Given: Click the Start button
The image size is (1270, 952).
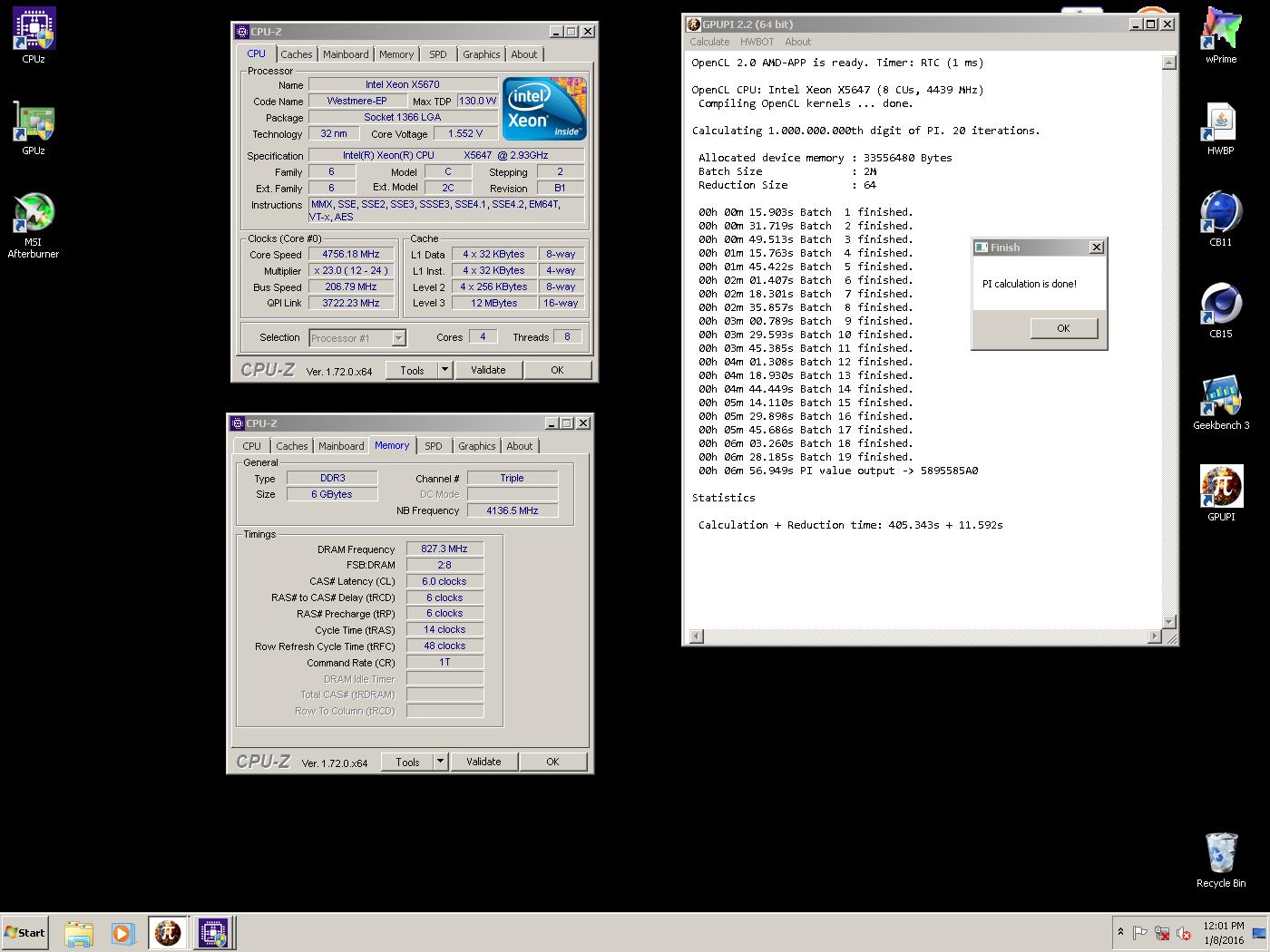Looking at the screenshot, I should [x=24, y=932].
